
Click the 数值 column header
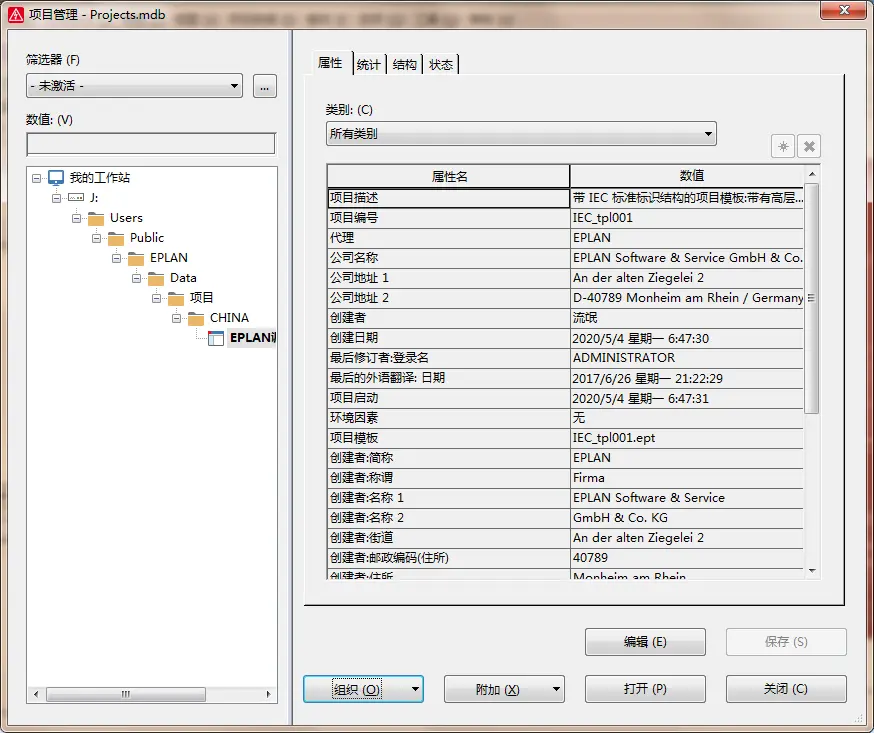pos(691,176)
